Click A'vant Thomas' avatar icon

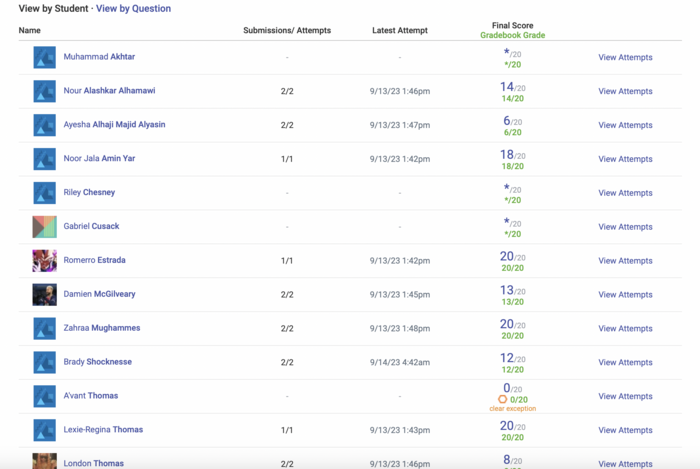click(44, 396)
